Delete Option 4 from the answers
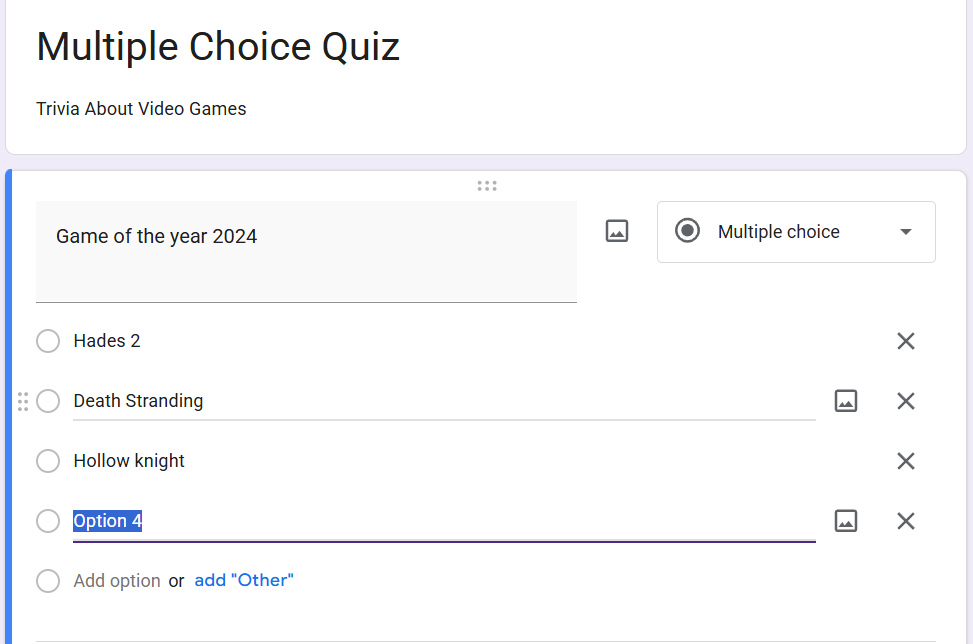 [905, 521]
